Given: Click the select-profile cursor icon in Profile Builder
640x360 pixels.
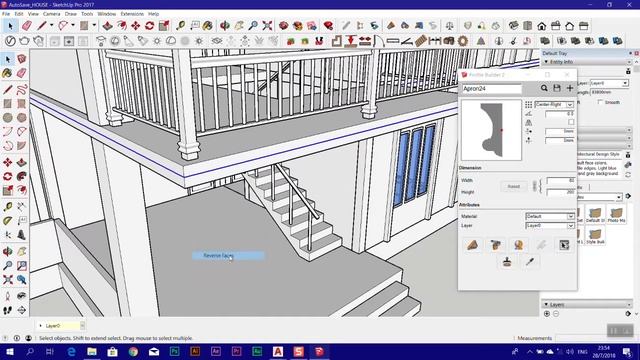Looking at the screenshot, I should (564, 245).
